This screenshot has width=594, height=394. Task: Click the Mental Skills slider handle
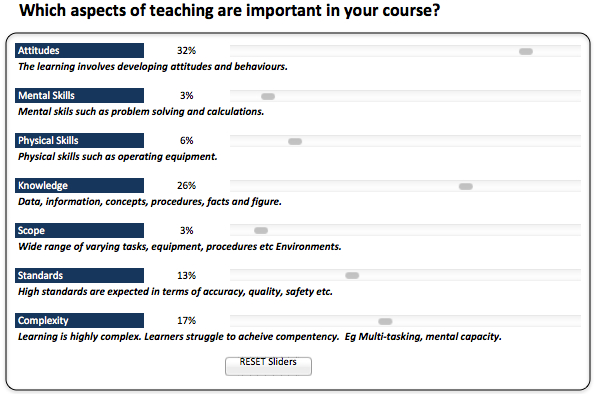[x=268, y=97]
